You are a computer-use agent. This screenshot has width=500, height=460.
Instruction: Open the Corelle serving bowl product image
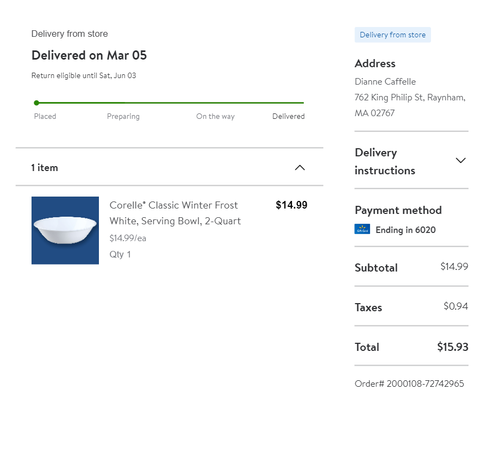coord(65,230)
